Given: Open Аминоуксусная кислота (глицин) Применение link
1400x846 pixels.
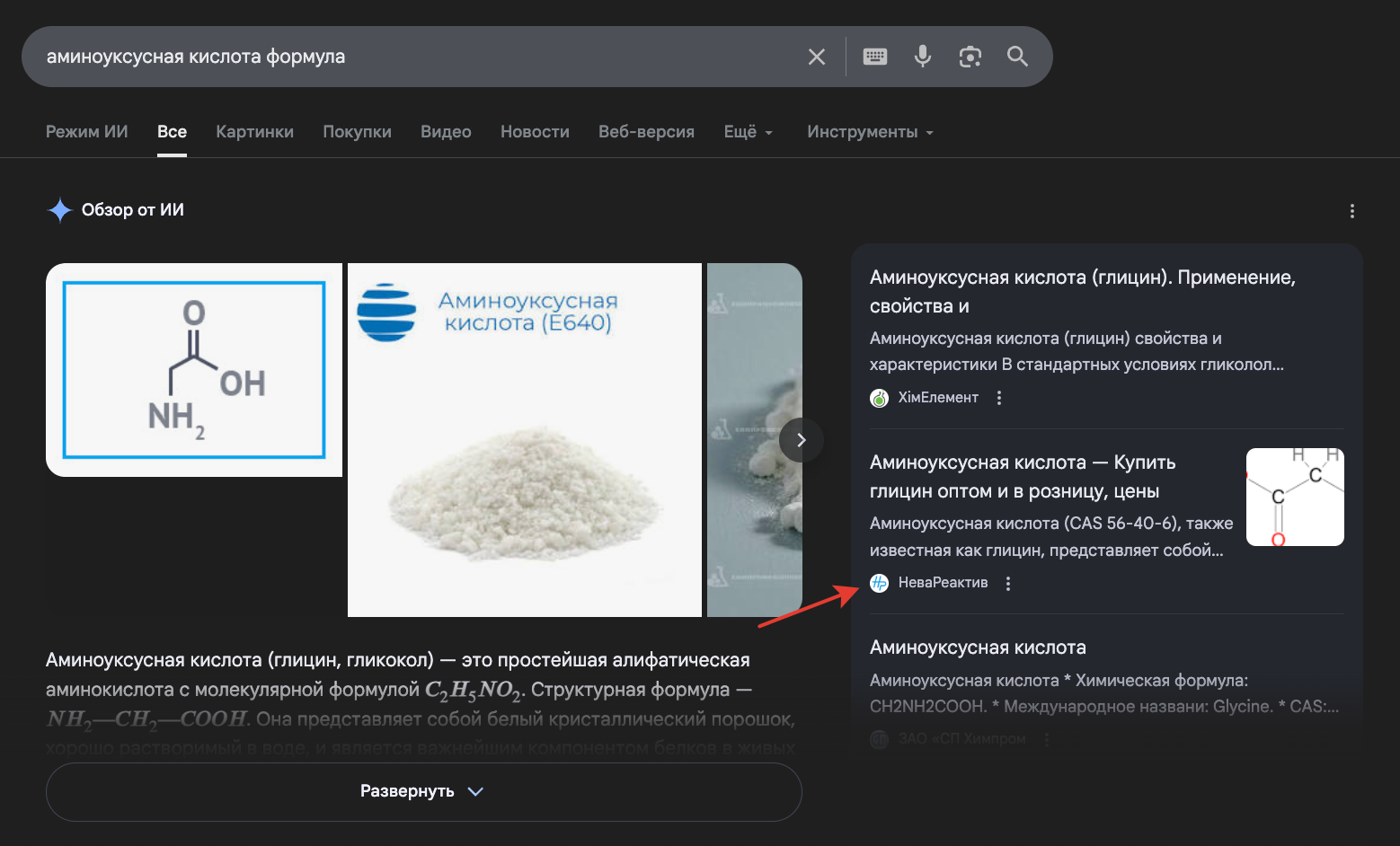Looking at the screenshot, I should 1082,291.
